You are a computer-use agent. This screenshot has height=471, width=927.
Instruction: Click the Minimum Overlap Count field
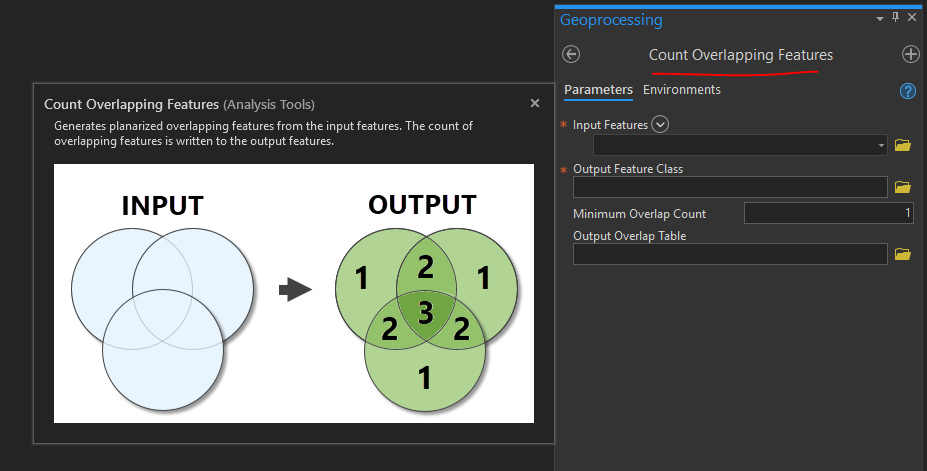tap(829, 213)
